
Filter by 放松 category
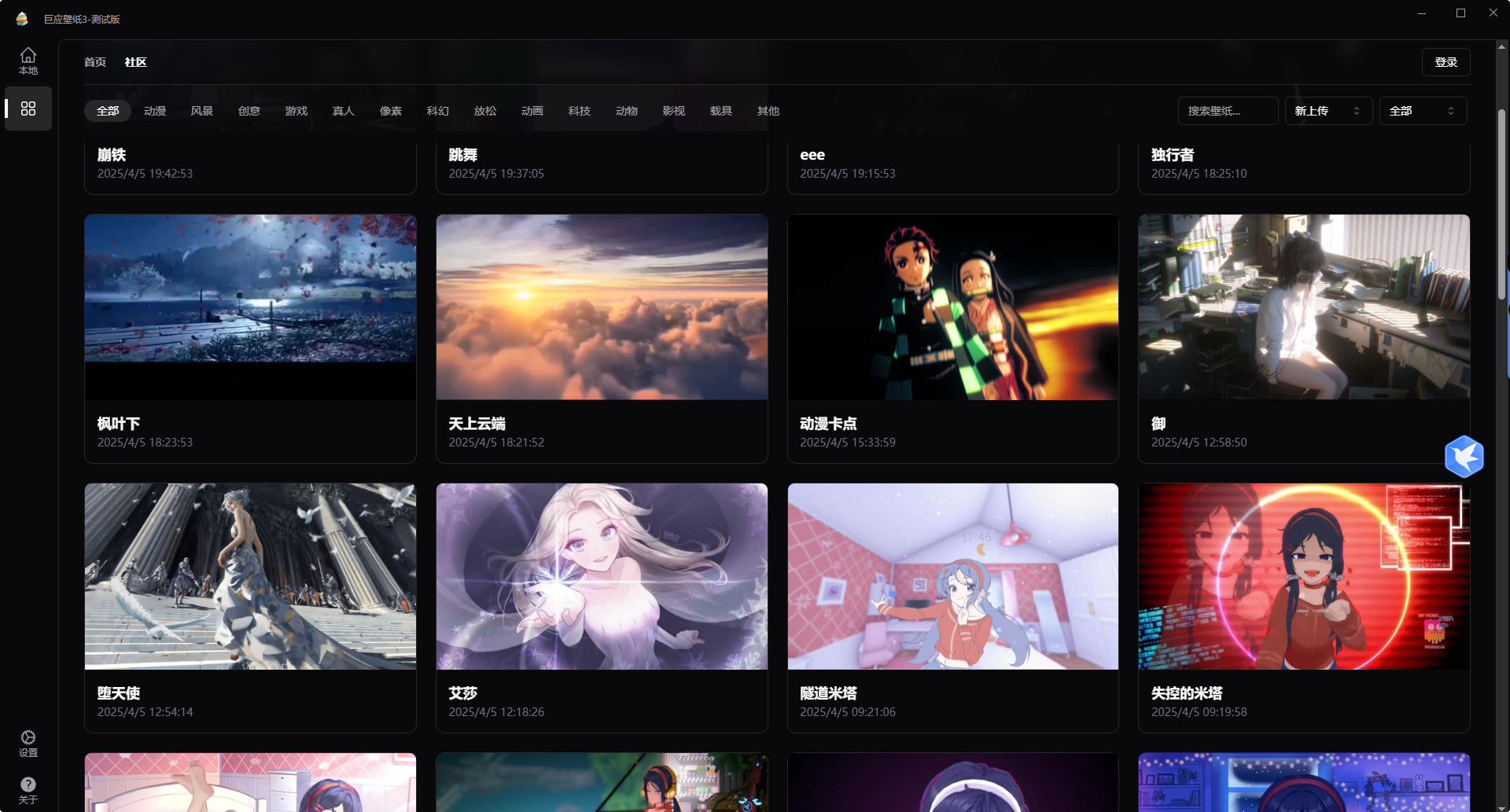[x=485, y=111]
